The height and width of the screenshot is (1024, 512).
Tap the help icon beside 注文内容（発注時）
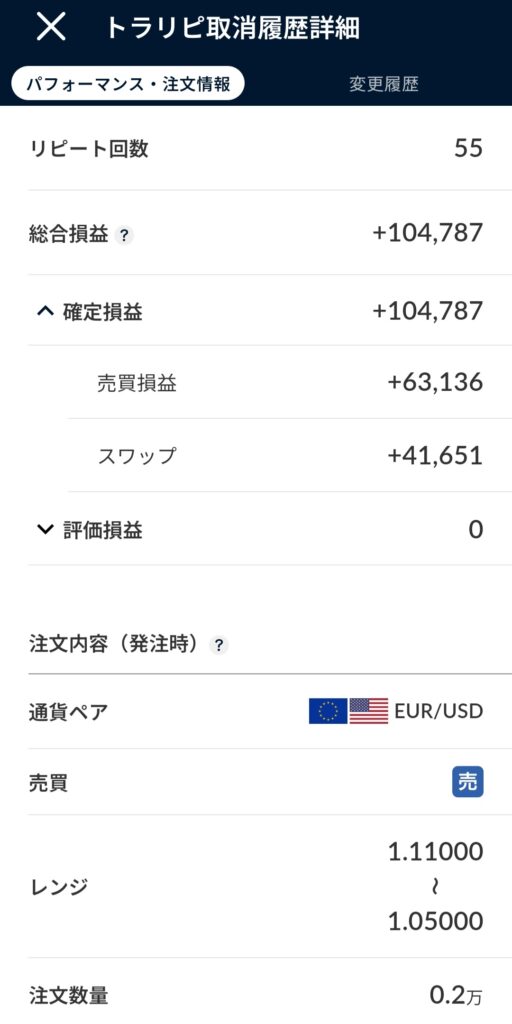tap(219, 646)
